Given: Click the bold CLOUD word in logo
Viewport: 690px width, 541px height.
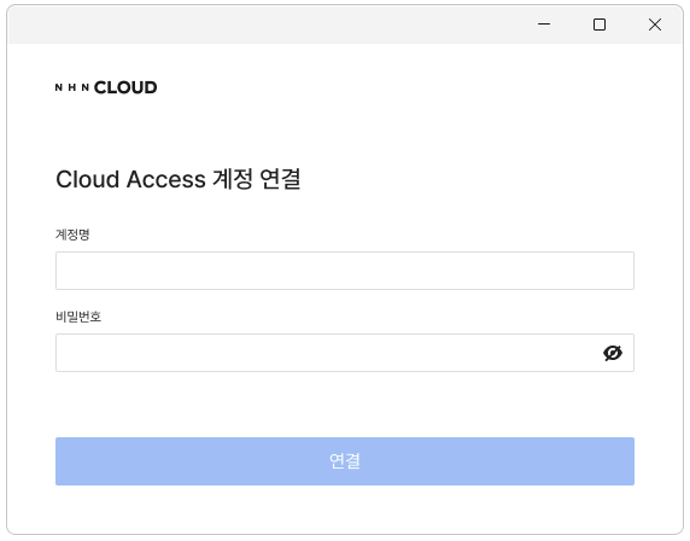Looking at the screenshot, I should click(125, 87).
